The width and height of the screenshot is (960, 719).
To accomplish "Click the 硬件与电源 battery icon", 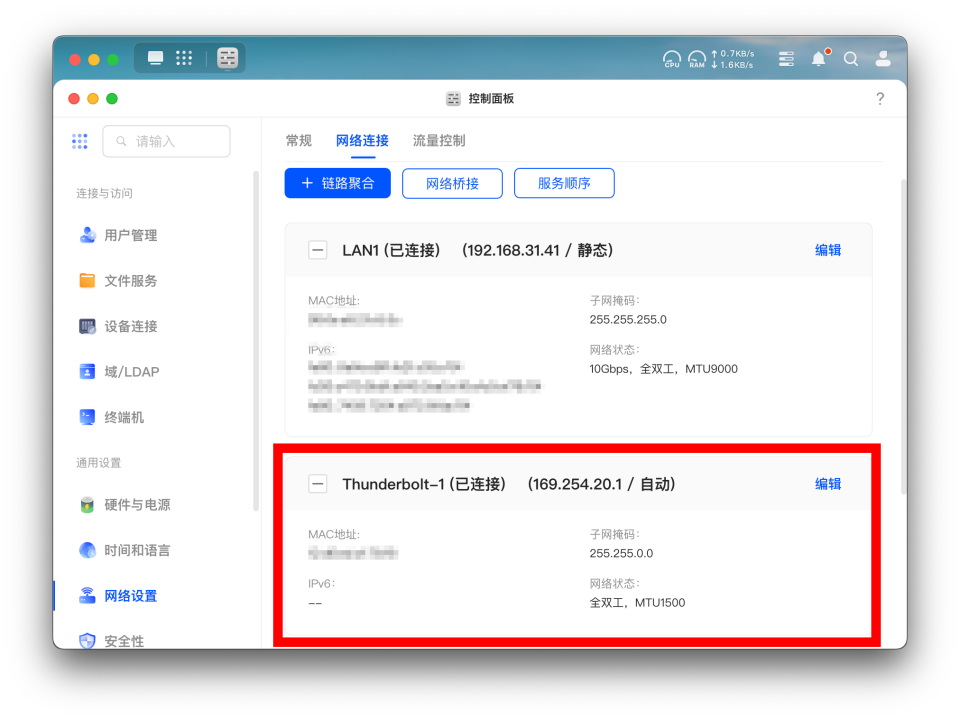I will [88, 505].
